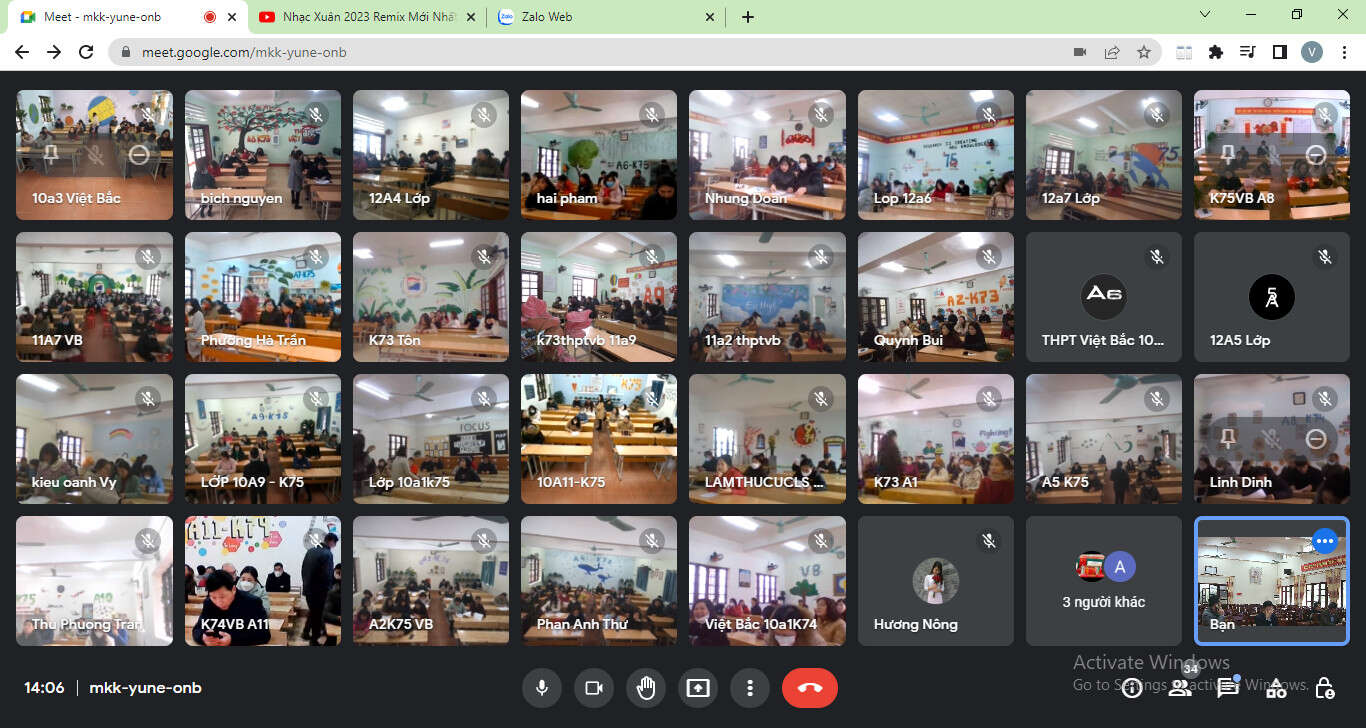This screenshot has height=728, width=1366.
Task: Click the 10A11-K75 video tile
Action: click(599, 439)
